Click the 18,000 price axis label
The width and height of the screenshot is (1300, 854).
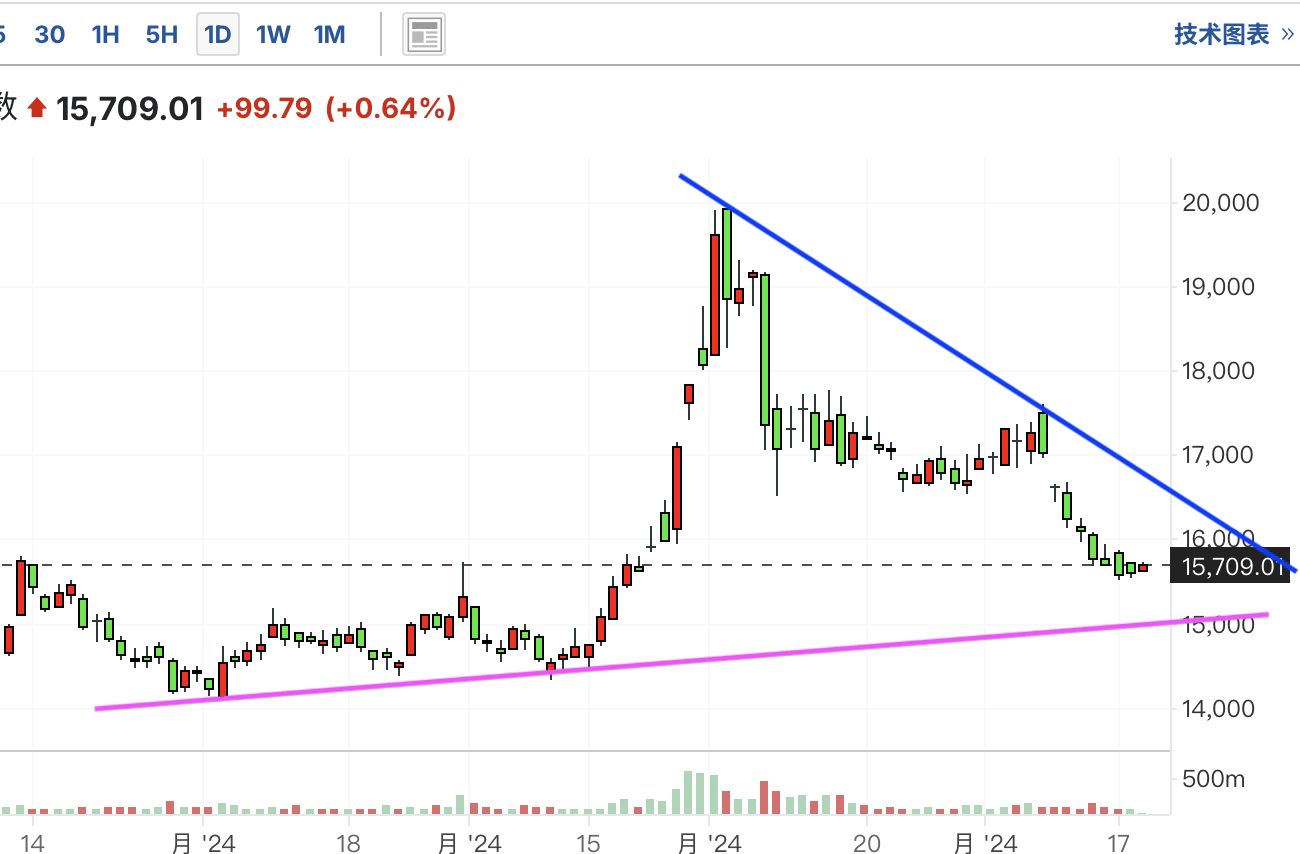point(1219,371)
